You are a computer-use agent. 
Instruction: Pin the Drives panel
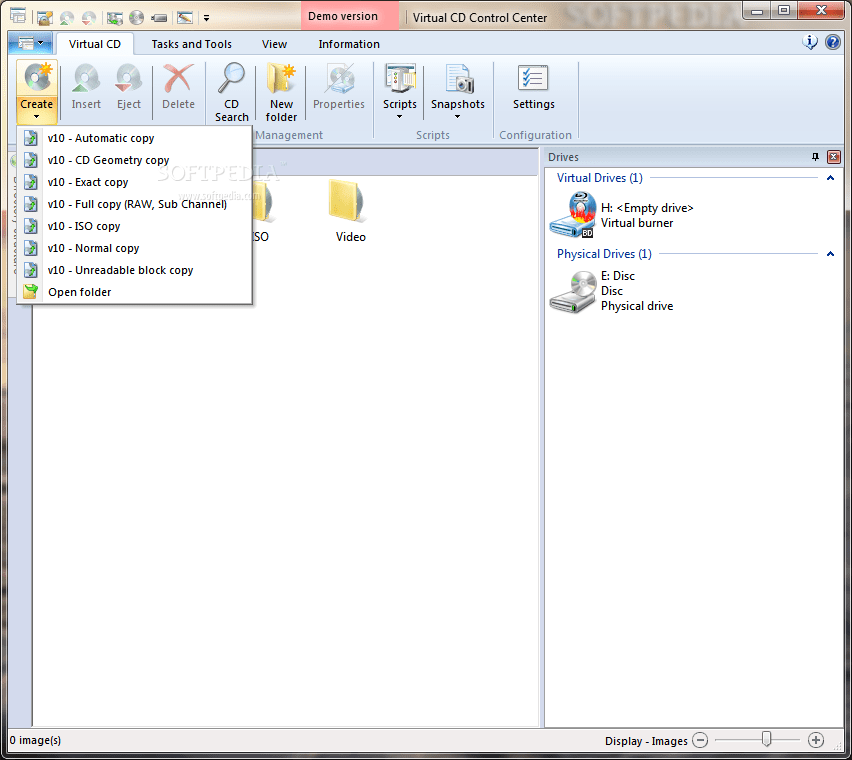[x=815, y=157]
